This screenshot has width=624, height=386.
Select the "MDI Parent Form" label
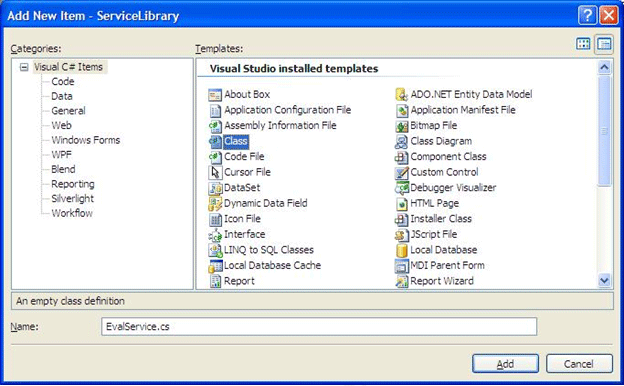tap(447, 266)
